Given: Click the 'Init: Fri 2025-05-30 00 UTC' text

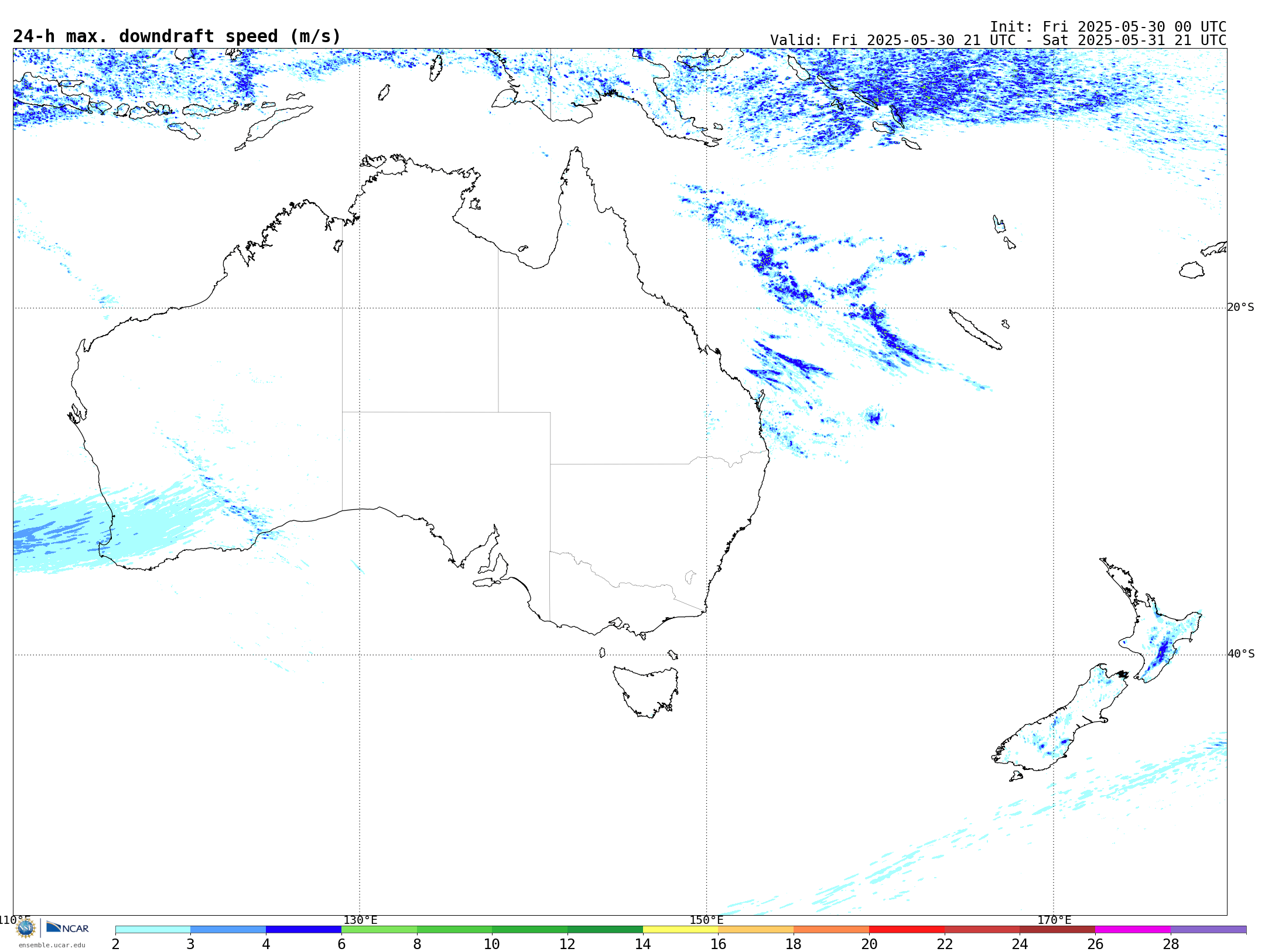Looking at the screenshot, I should tap(1108, 27).
